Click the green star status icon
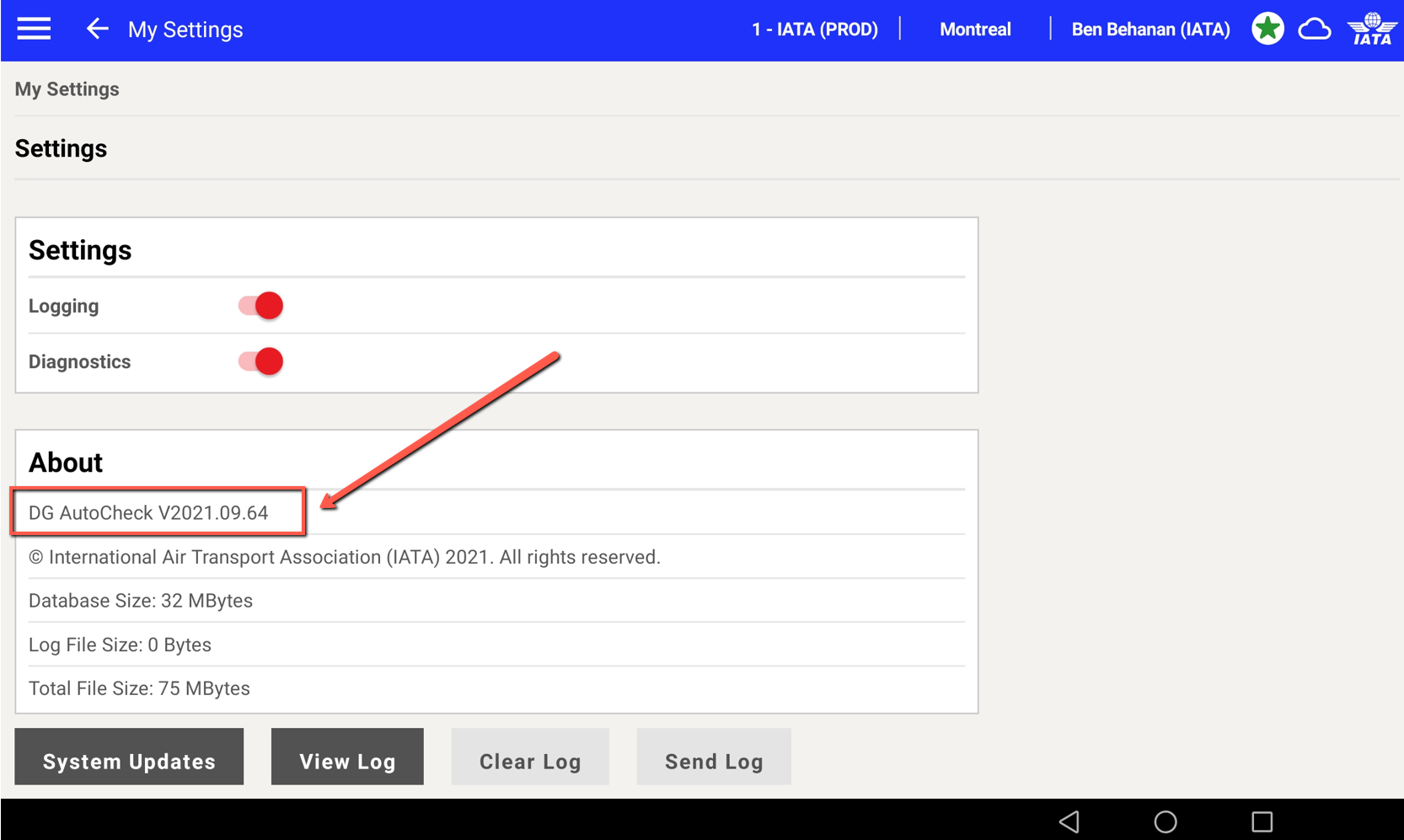 (x=1267, y=29)
